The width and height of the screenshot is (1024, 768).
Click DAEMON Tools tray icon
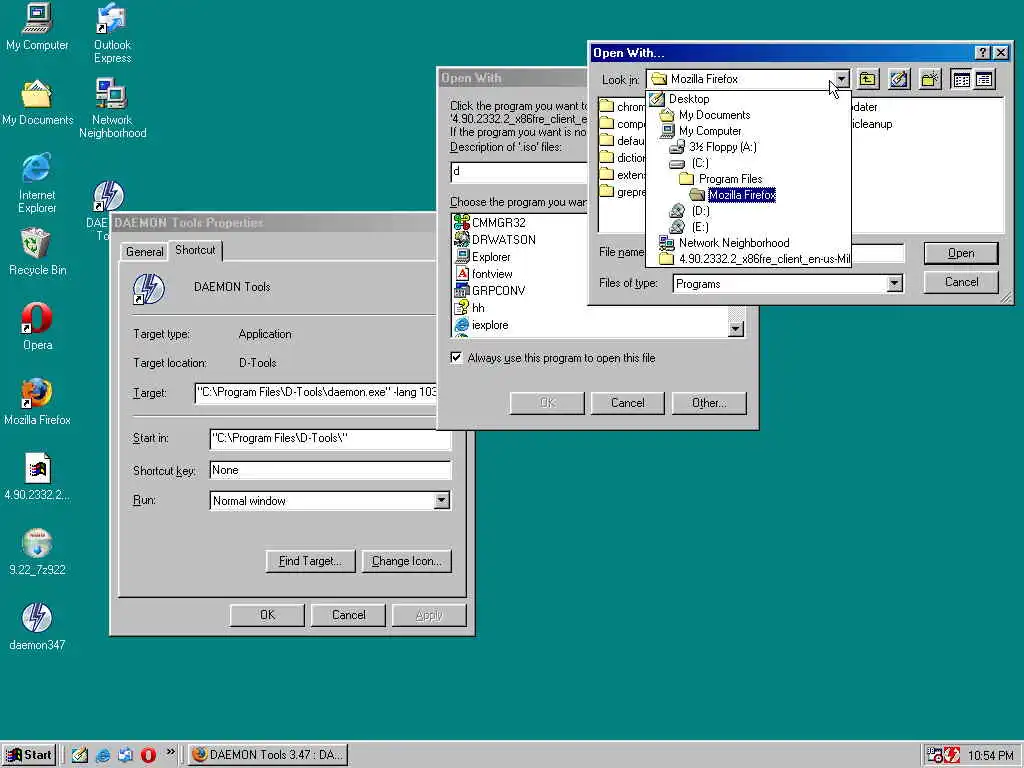[x=952, y=755]
